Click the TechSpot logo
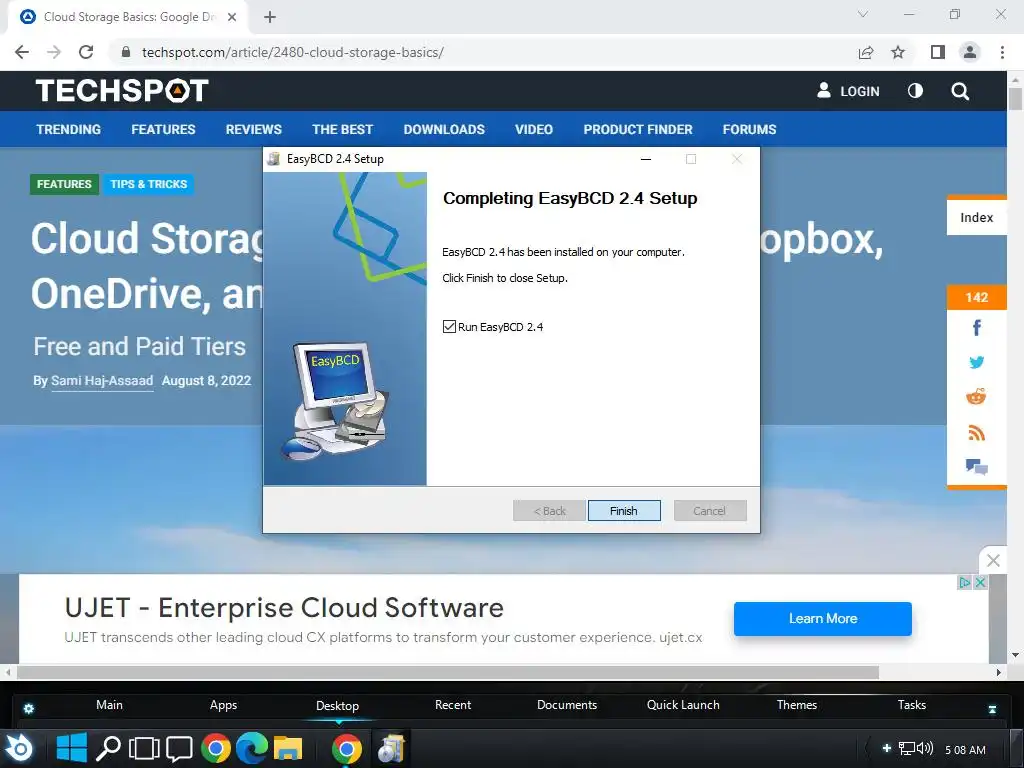This screenshot has height=768, width=1024. coord(122,91)
